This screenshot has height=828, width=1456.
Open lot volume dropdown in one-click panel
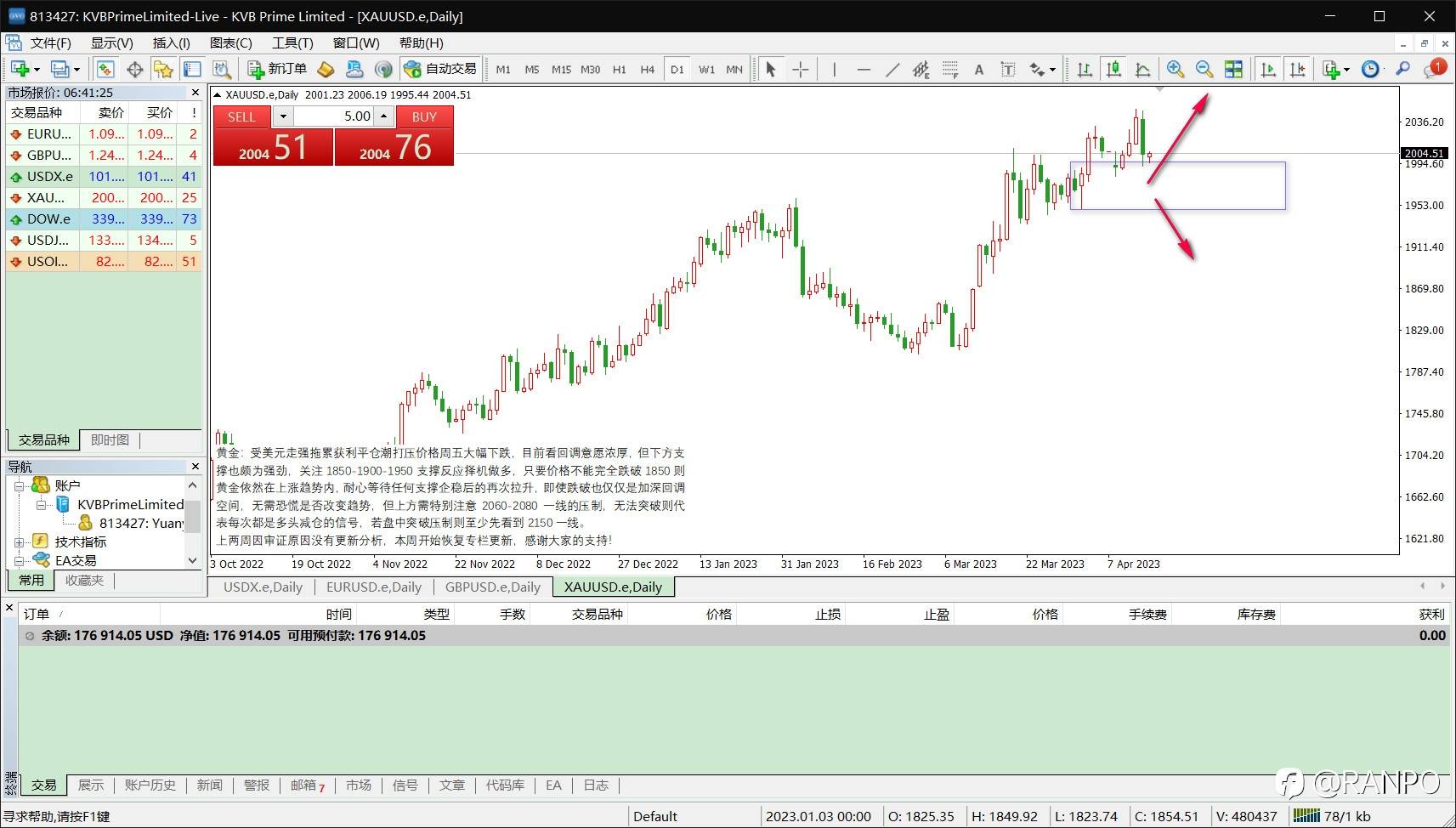click(x=283, y=116)
